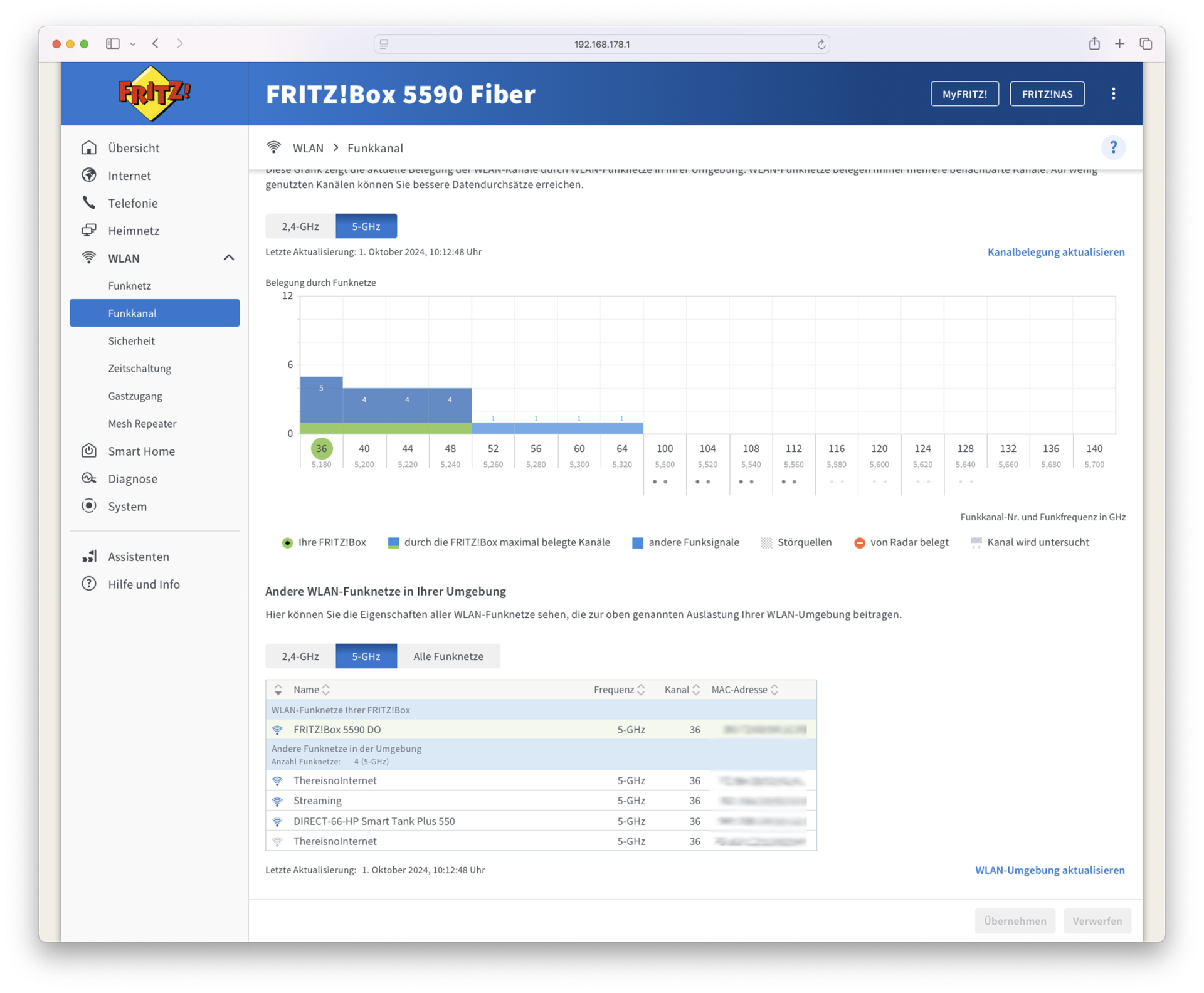Image resolution: width=1204 pixels, height=993 pixels.
Task: Sort table by Frequenz column
Action: [x=619, y=690]
